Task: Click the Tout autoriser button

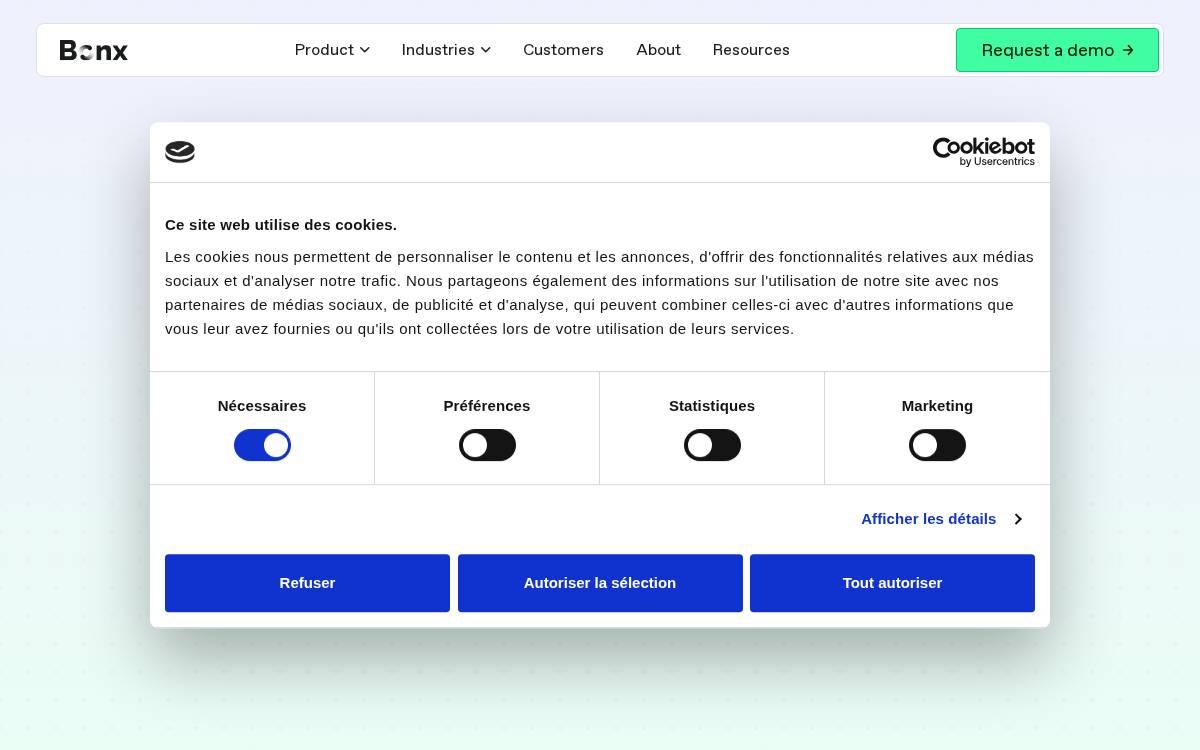Action: [892, 583]
